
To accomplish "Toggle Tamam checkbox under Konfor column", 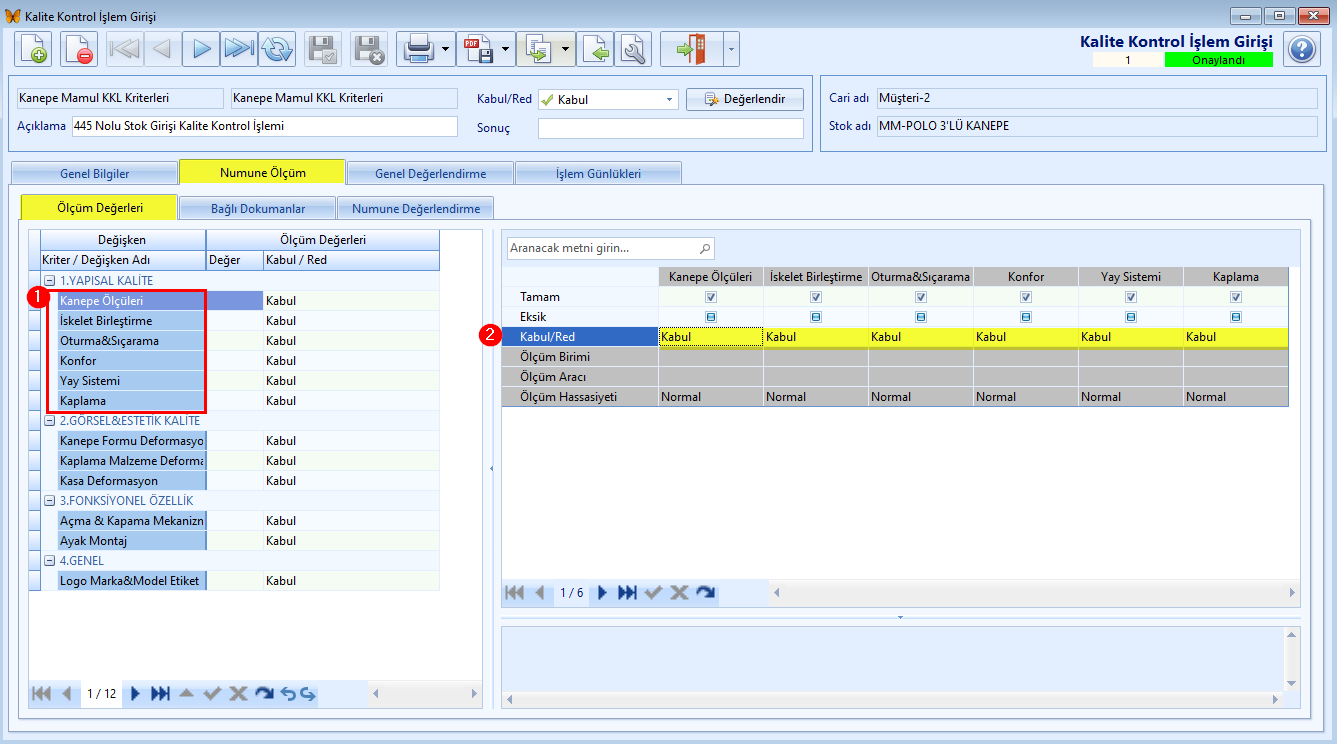I will coord(1026,297).
